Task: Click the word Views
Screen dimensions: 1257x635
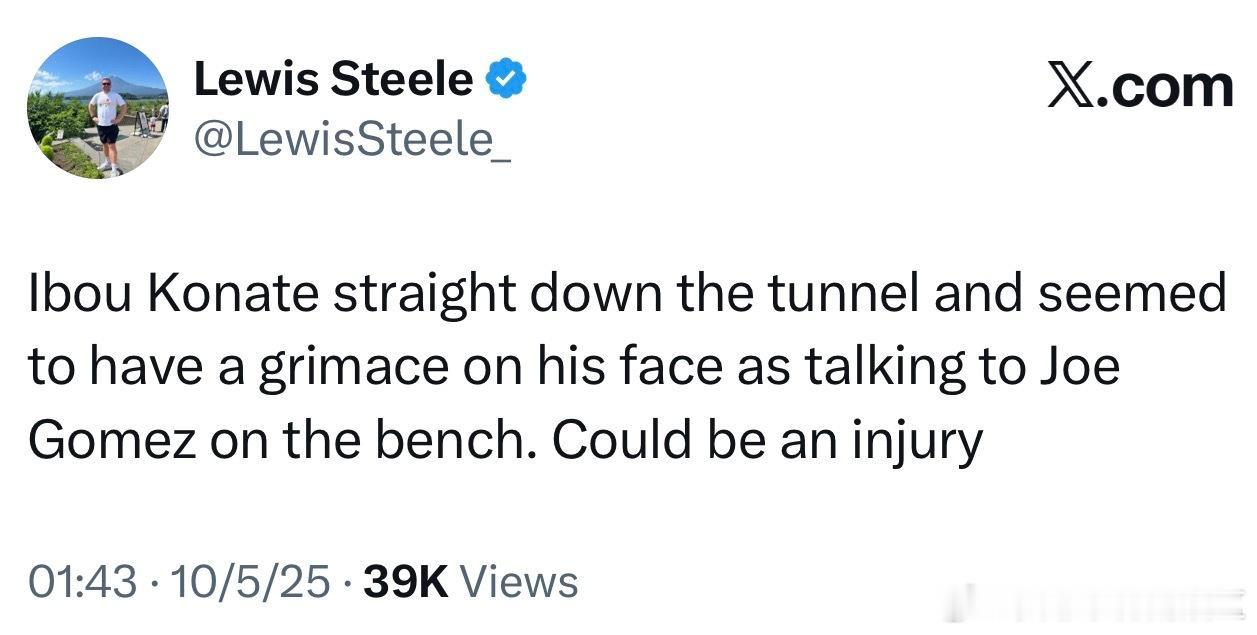Action: [x=522, y=582]
